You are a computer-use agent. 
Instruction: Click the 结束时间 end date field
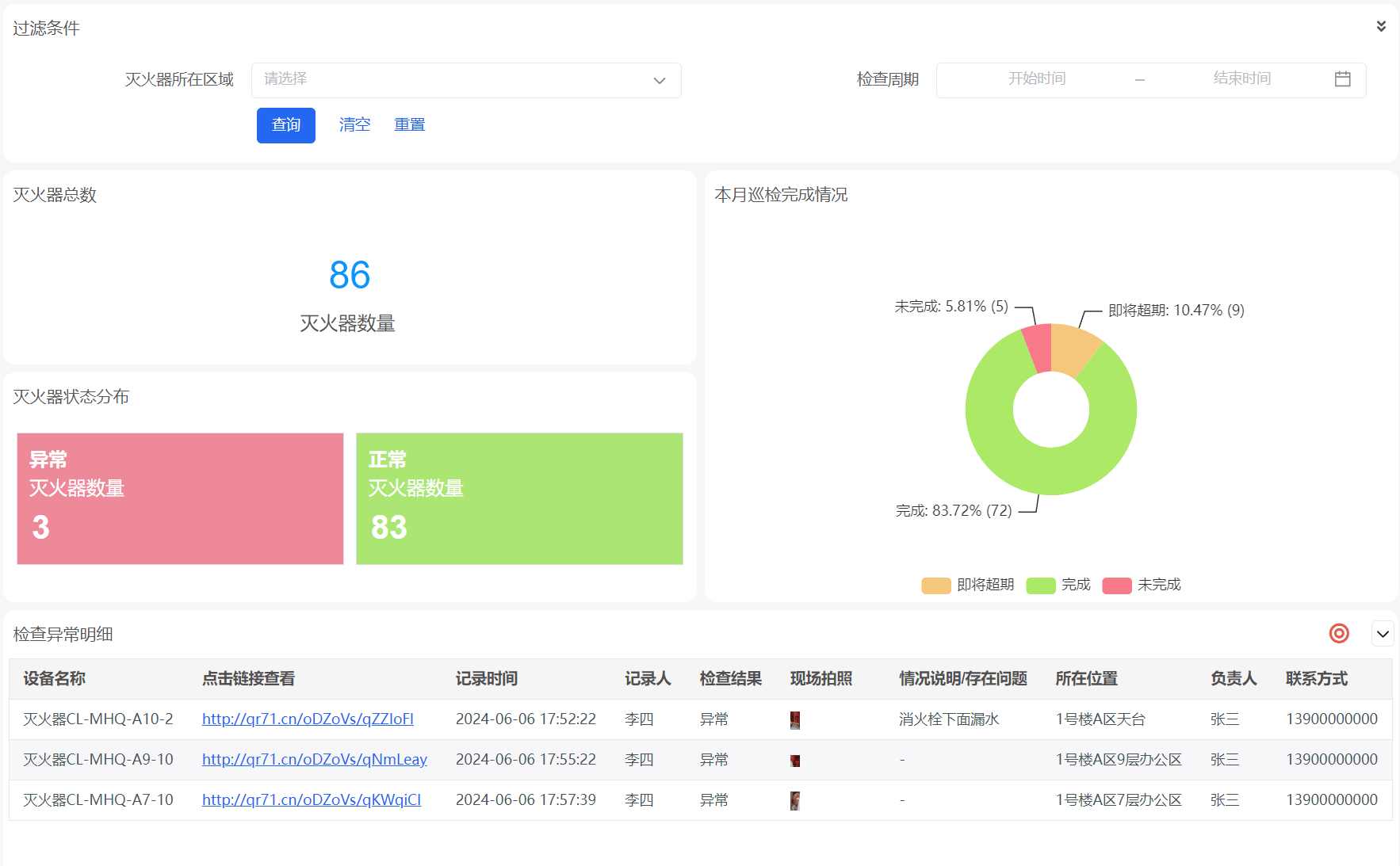(1241, 79)
